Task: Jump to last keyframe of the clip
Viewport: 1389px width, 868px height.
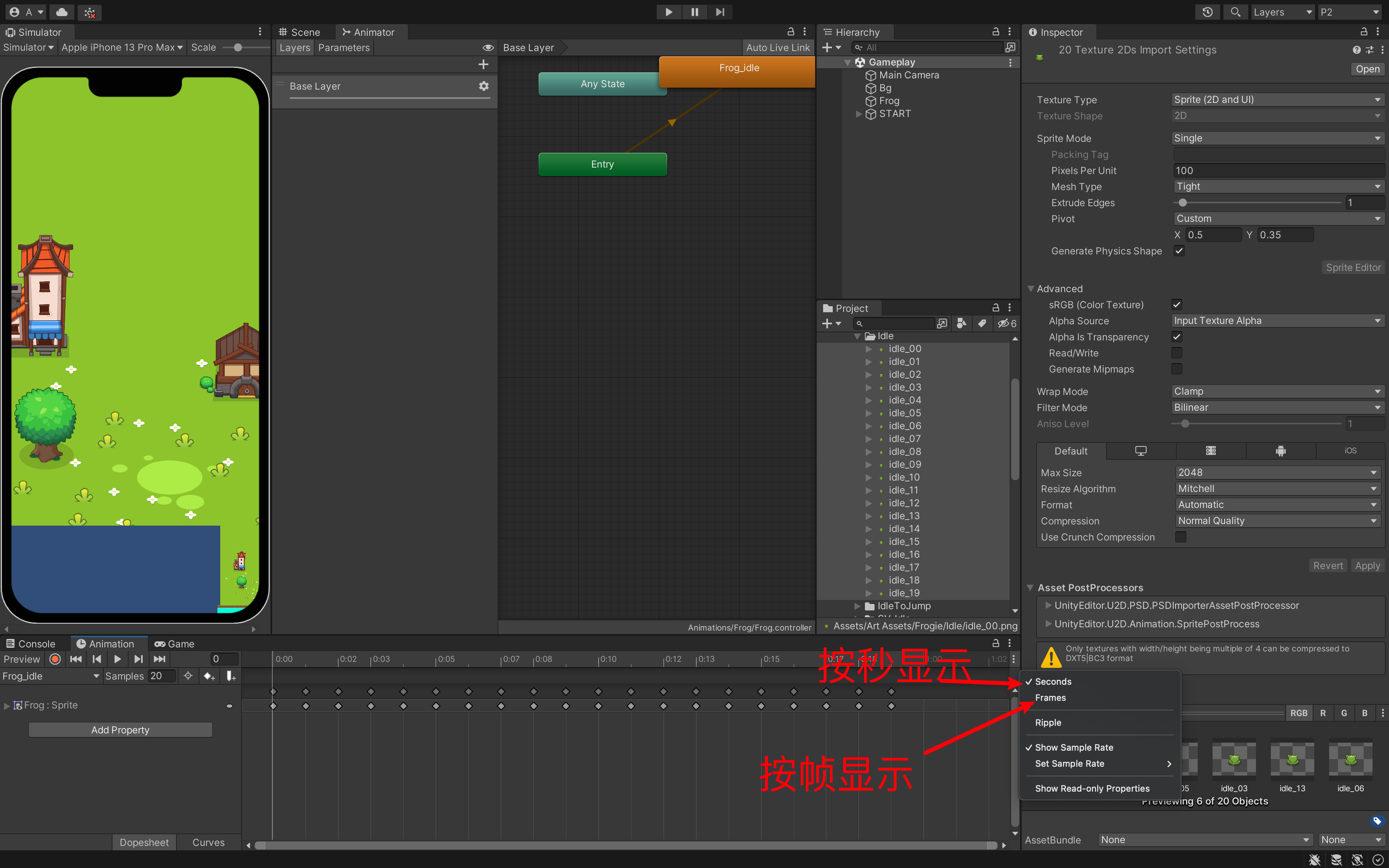Action: (160, 659)
